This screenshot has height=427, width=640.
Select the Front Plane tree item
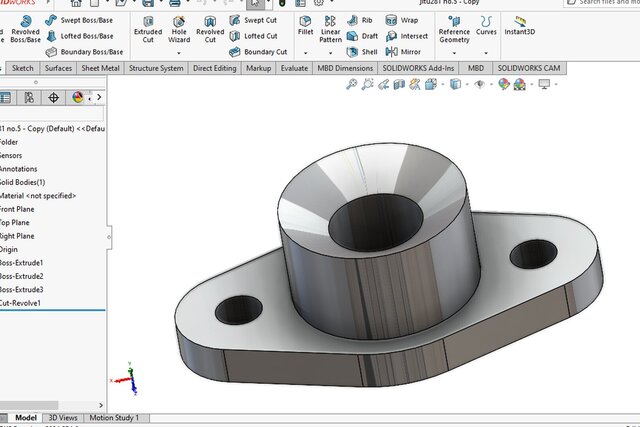(x=17, y=209)
